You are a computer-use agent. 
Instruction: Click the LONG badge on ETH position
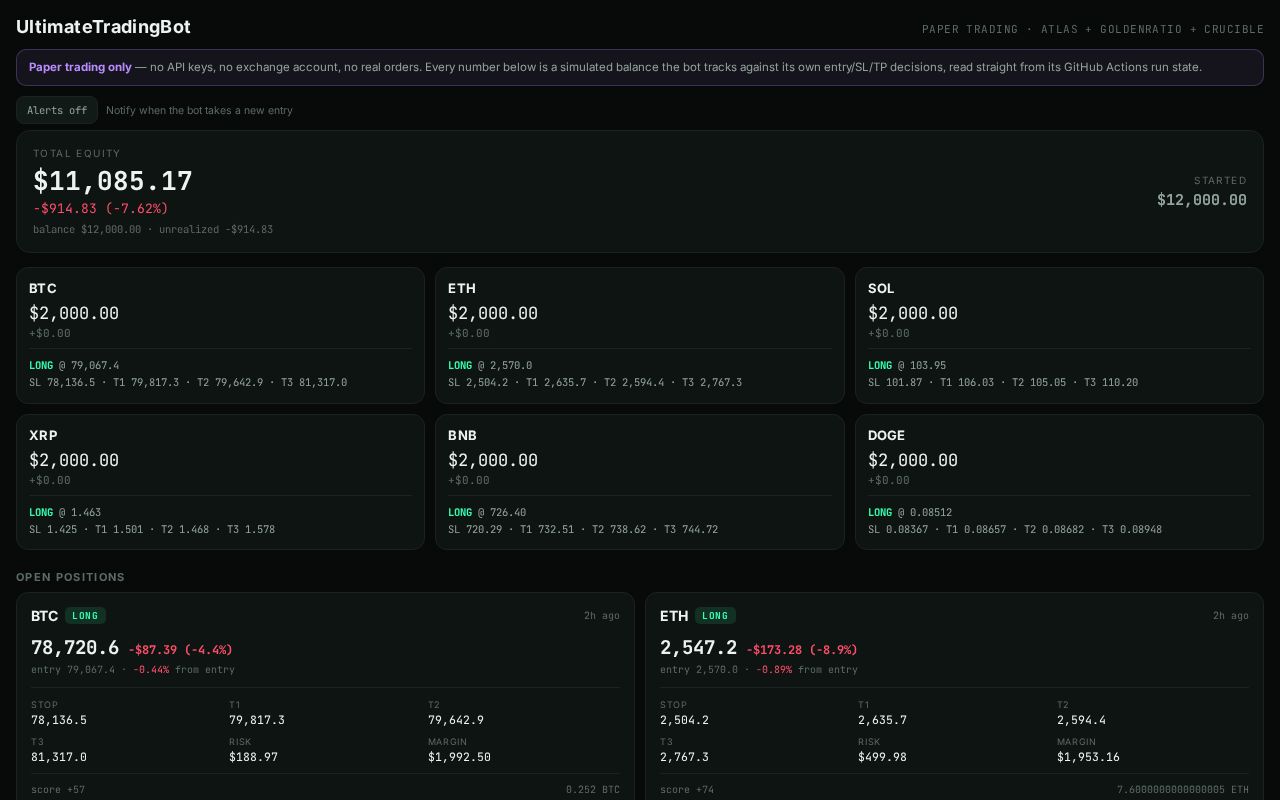coord(714,616)
